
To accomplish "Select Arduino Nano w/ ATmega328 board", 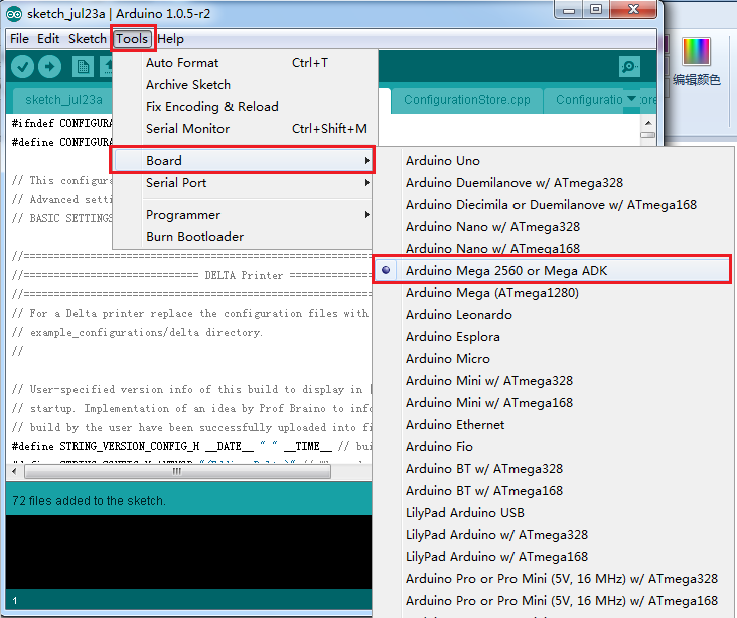I will pos(552,227).
